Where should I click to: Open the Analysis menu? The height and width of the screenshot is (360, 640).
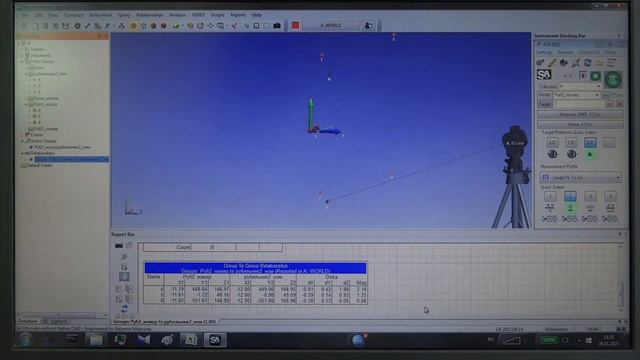click(x=178, y=15)
